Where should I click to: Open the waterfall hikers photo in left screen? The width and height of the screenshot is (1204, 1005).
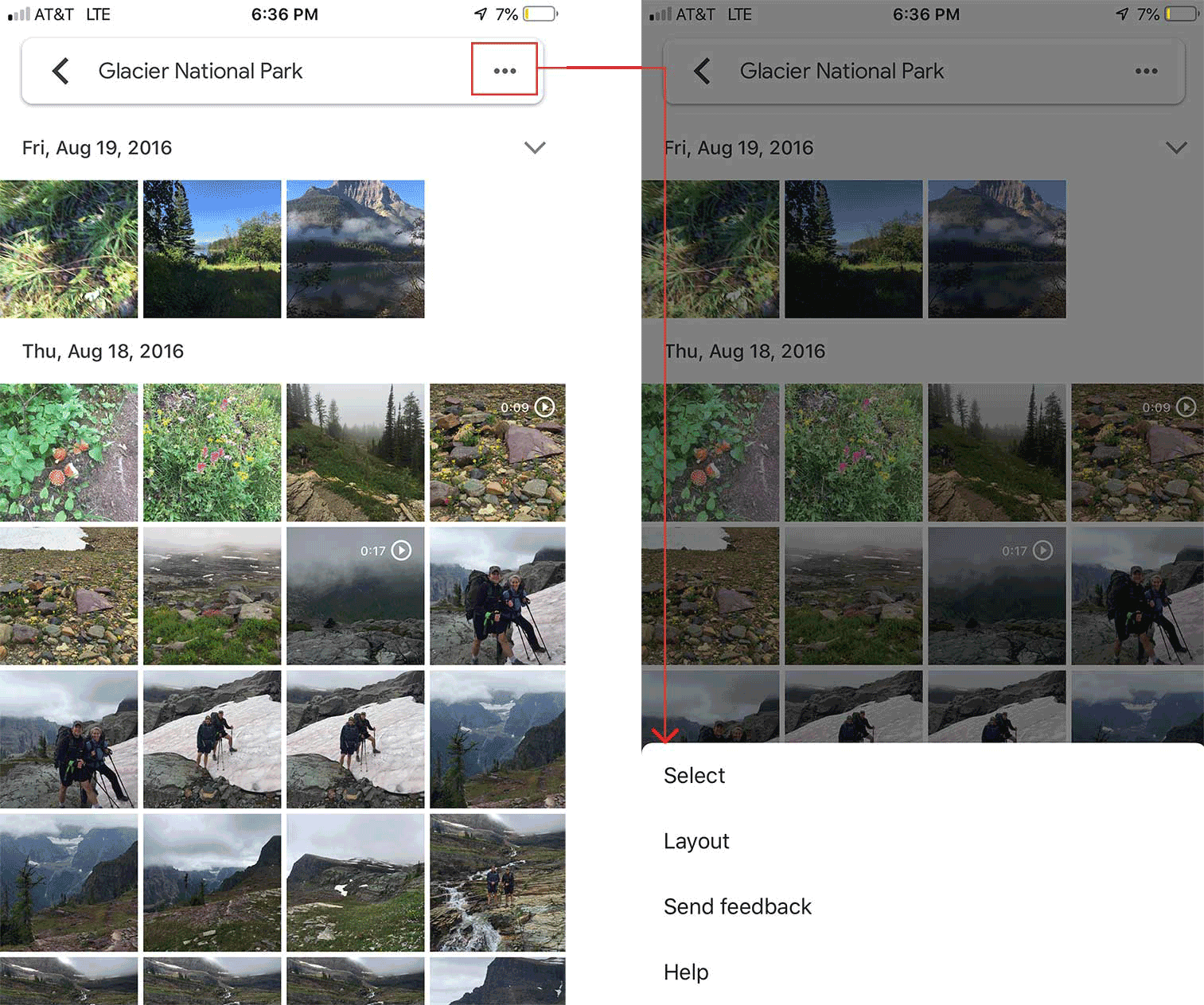tap(497, 882)
